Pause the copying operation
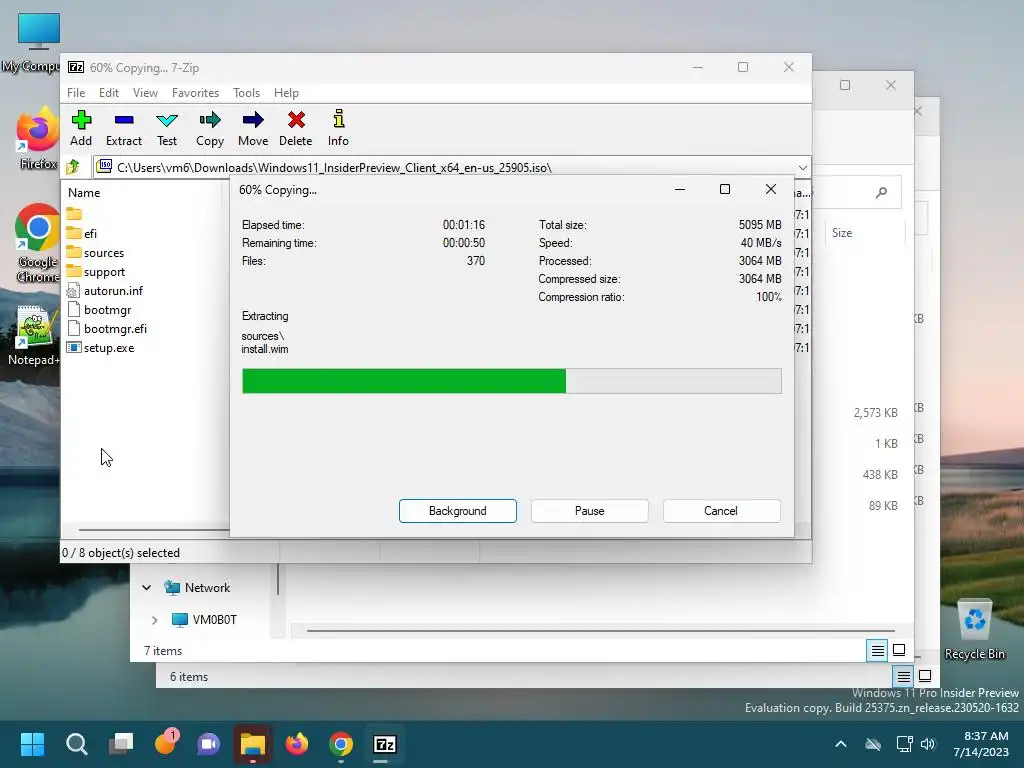The height and width of the screenshot is (768, 1024). pyautogui.click(x=590, y=511)
